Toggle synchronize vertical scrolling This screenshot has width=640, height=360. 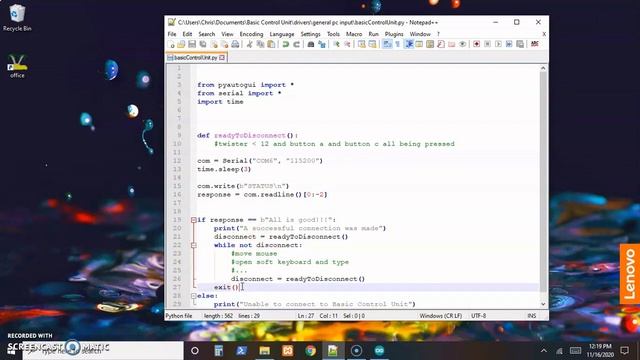pyautogui.click(x=361, y=44)
